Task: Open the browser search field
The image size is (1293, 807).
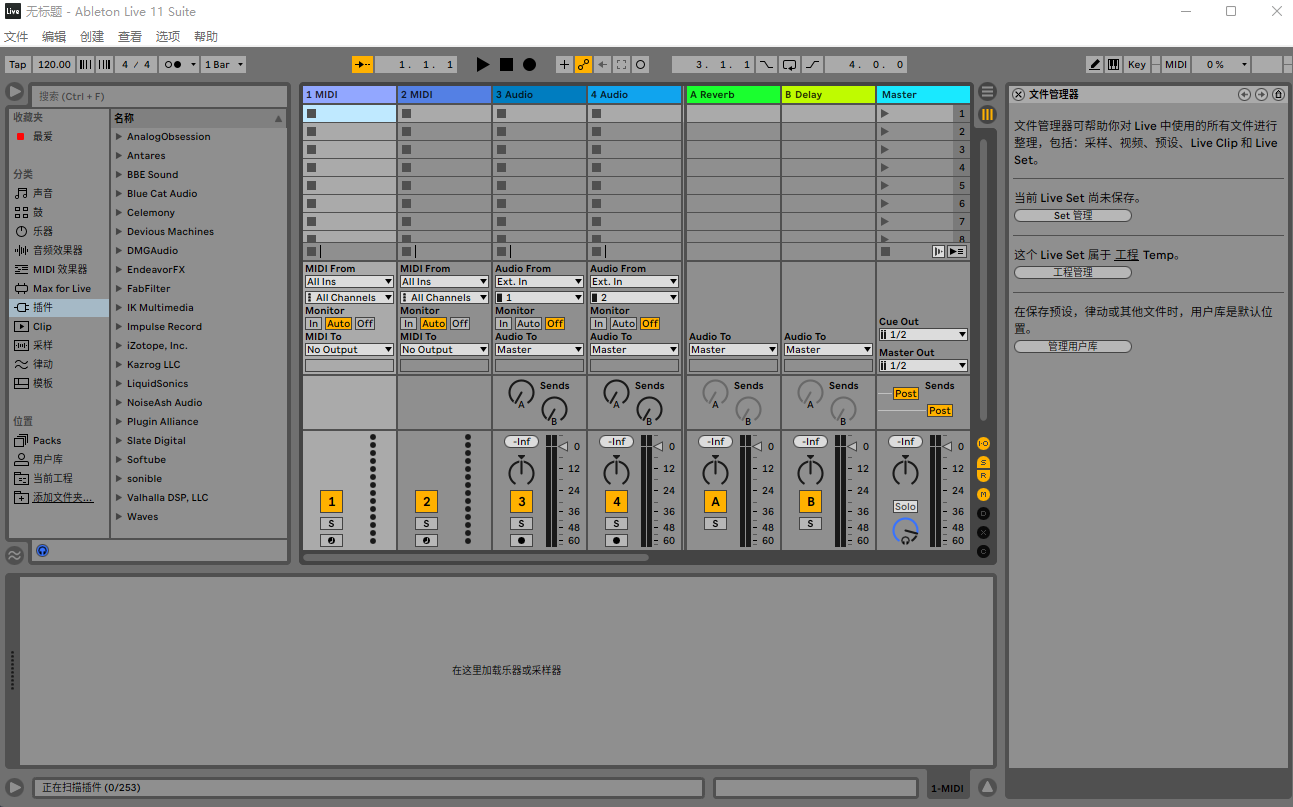Action: (161, 96)
